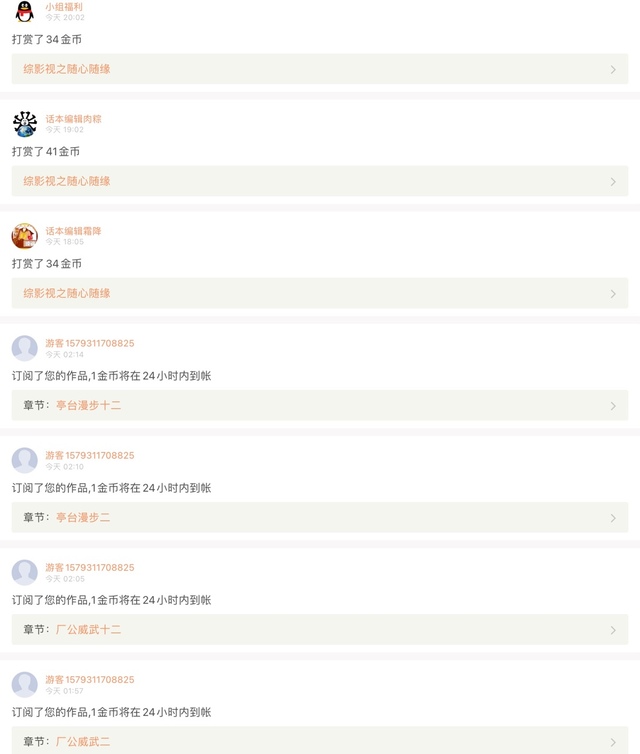Screen dimensions: 640x754
Task: Open chevron arrow beside 亭台漫步十二 chapter
Action: [x=613, y=406]
